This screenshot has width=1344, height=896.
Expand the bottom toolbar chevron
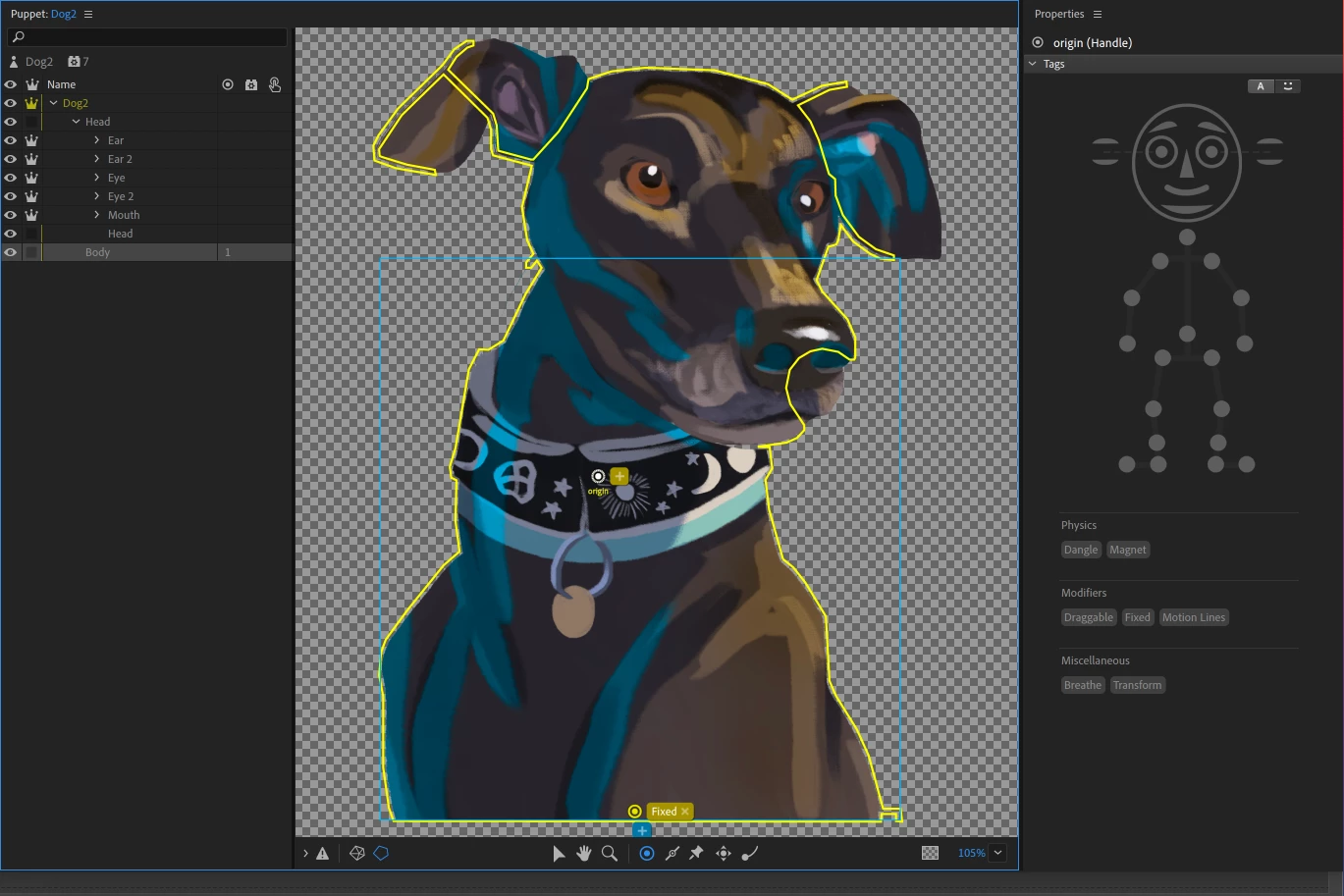click(x=305, y=854)
